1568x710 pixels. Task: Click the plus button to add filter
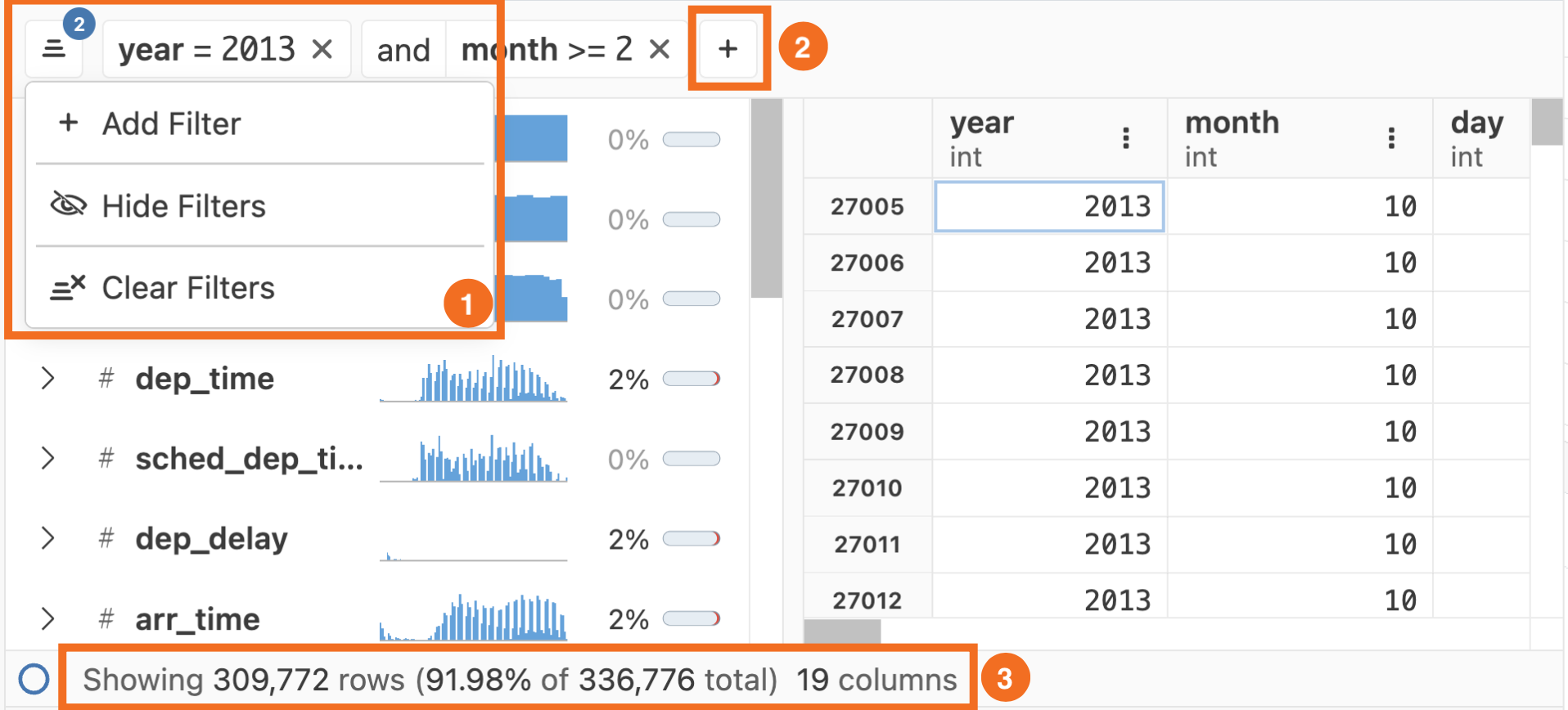pyautogui.click(x=728, y=49)
